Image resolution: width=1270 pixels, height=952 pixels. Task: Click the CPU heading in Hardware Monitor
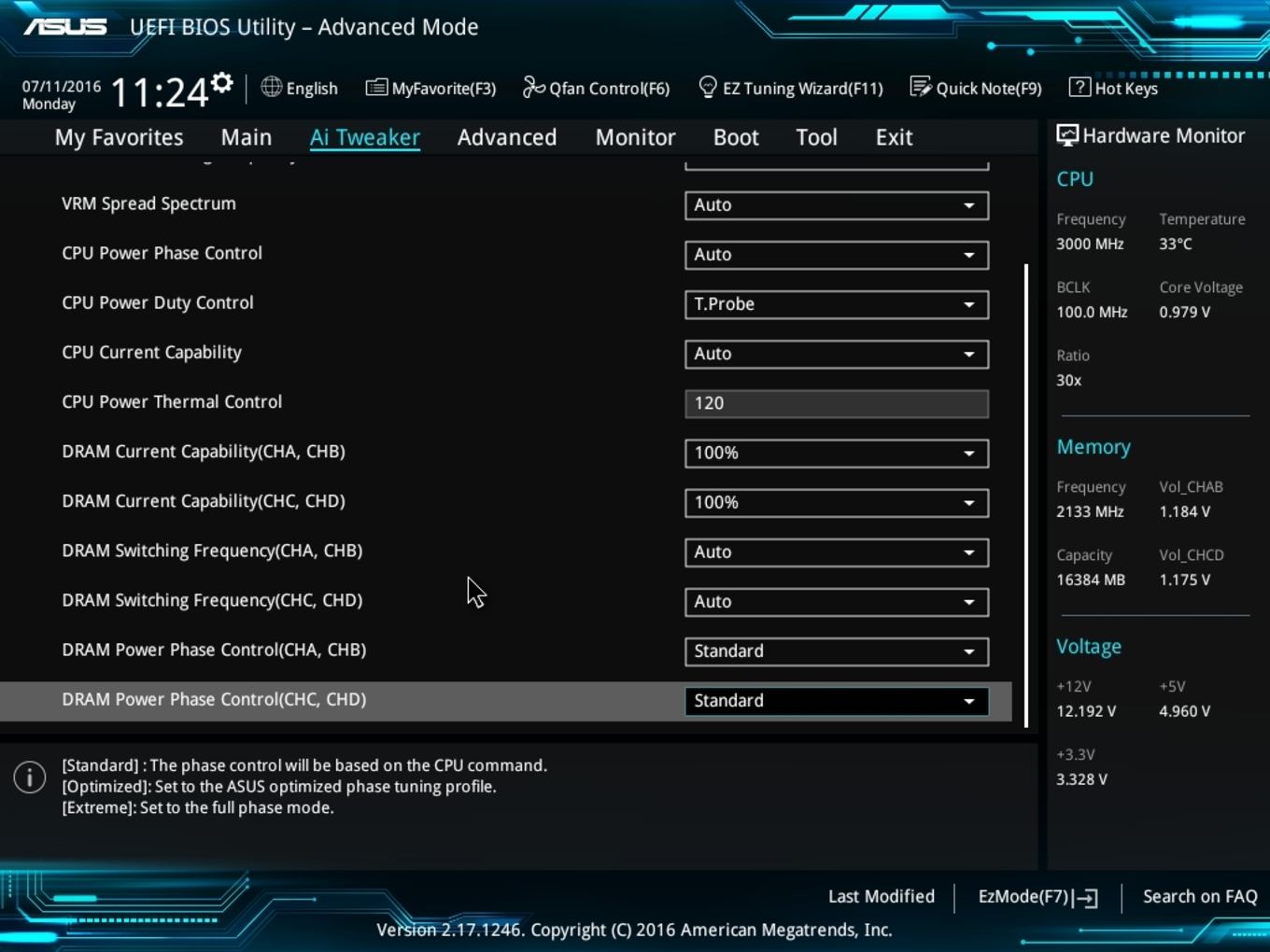coord(1075,179)
